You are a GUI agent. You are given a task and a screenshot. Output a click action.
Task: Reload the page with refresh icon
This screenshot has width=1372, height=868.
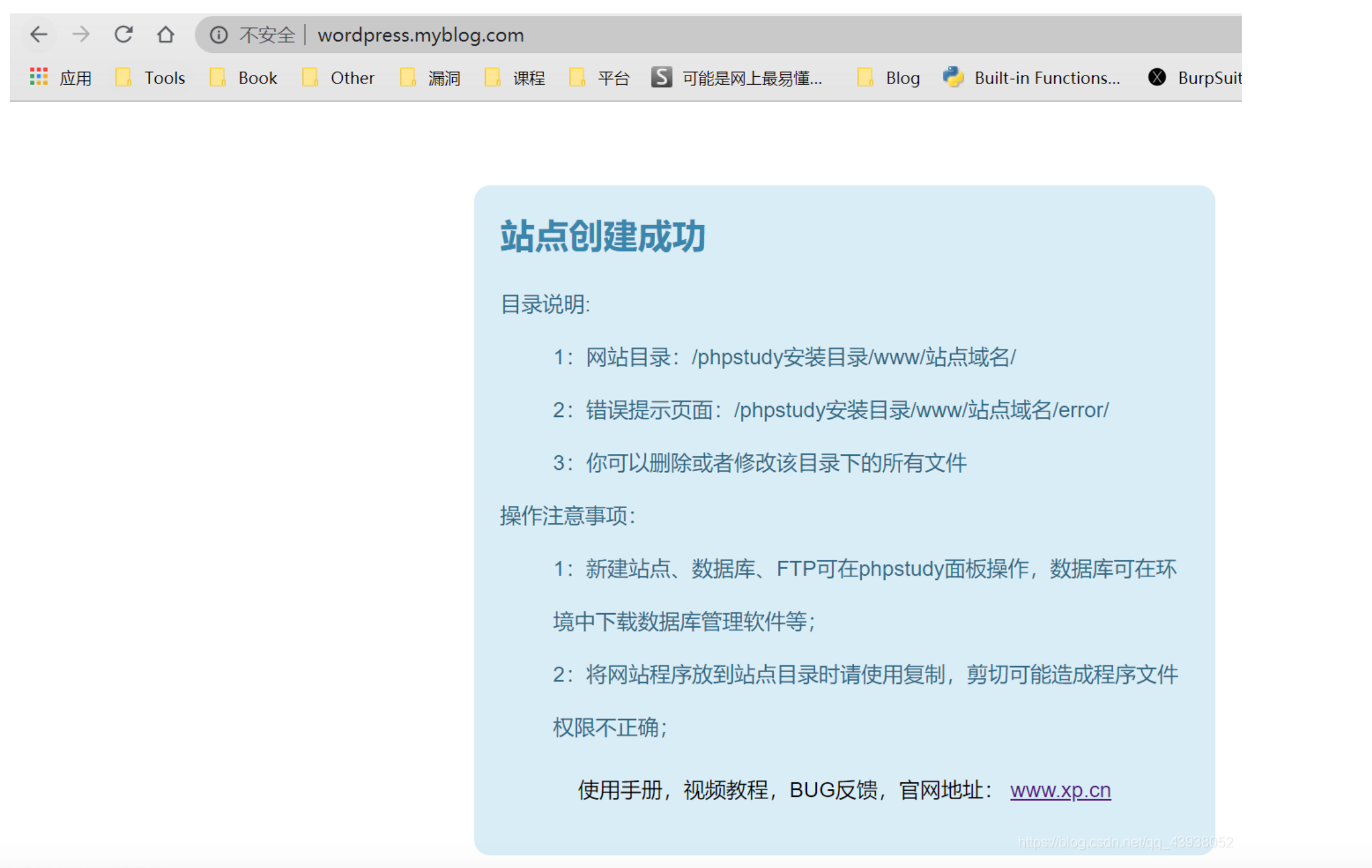[124, 35]
